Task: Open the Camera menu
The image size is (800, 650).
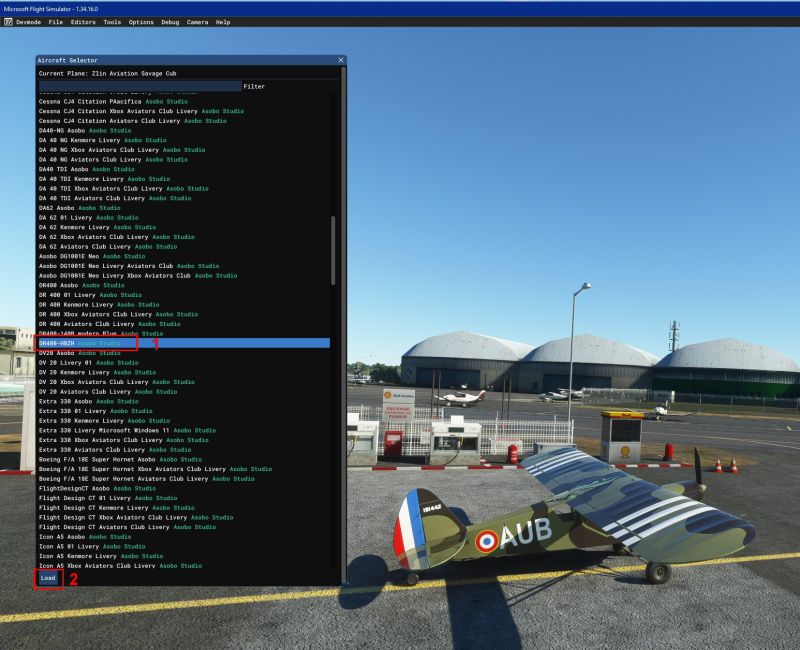Action: pos(197,22)
